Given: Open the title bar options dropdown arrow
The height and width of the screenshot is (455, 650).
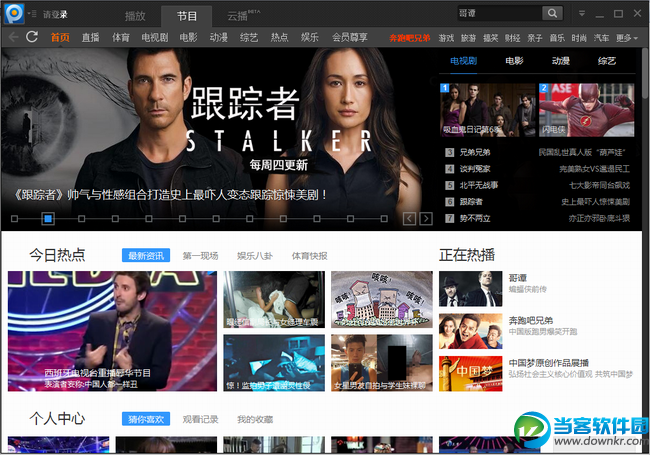Looking at the screenshot, I should pos(582,14).
